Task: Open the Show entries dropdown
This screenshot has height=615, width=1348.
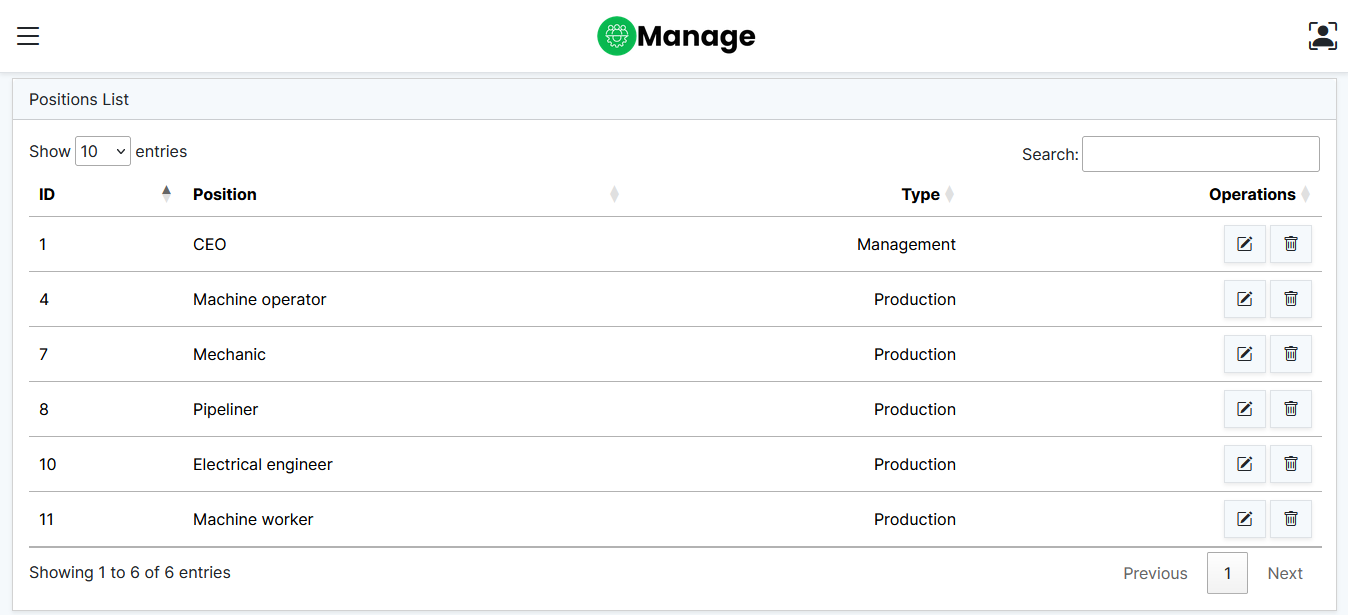Action: [103, 152]
